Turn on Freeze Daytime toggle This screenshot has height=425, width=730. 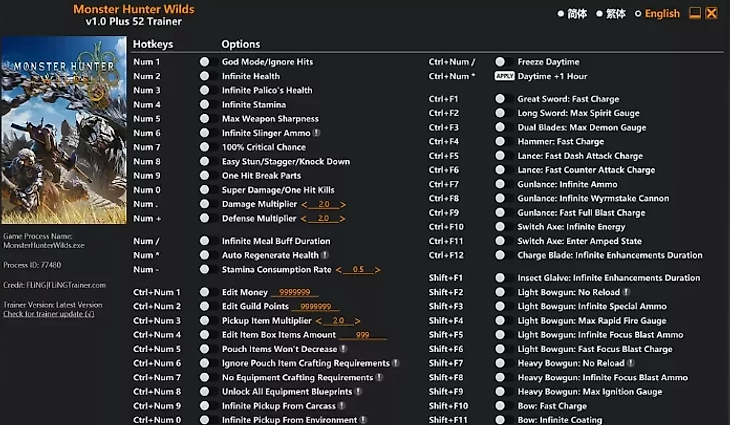tap(500, 62)
